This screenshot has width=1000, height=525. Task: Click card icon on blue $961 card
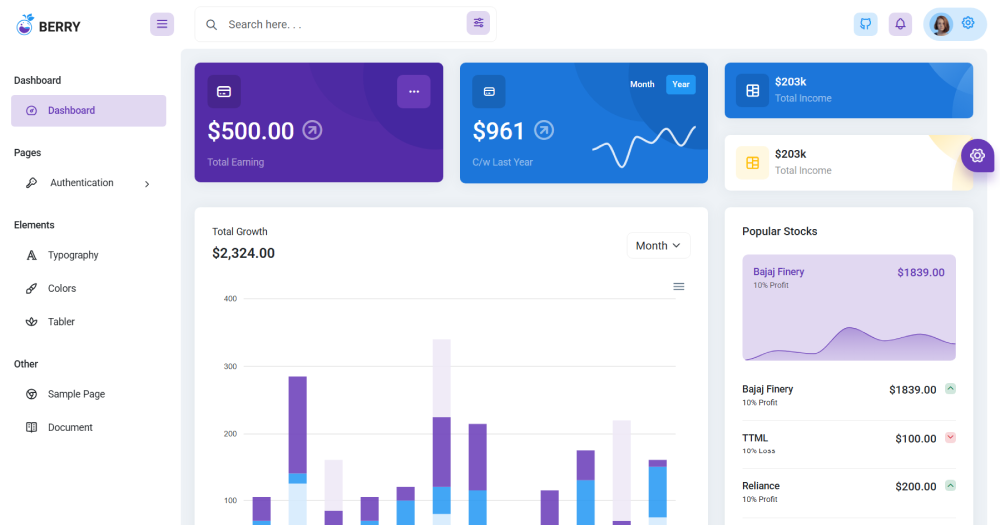point(489,92)
